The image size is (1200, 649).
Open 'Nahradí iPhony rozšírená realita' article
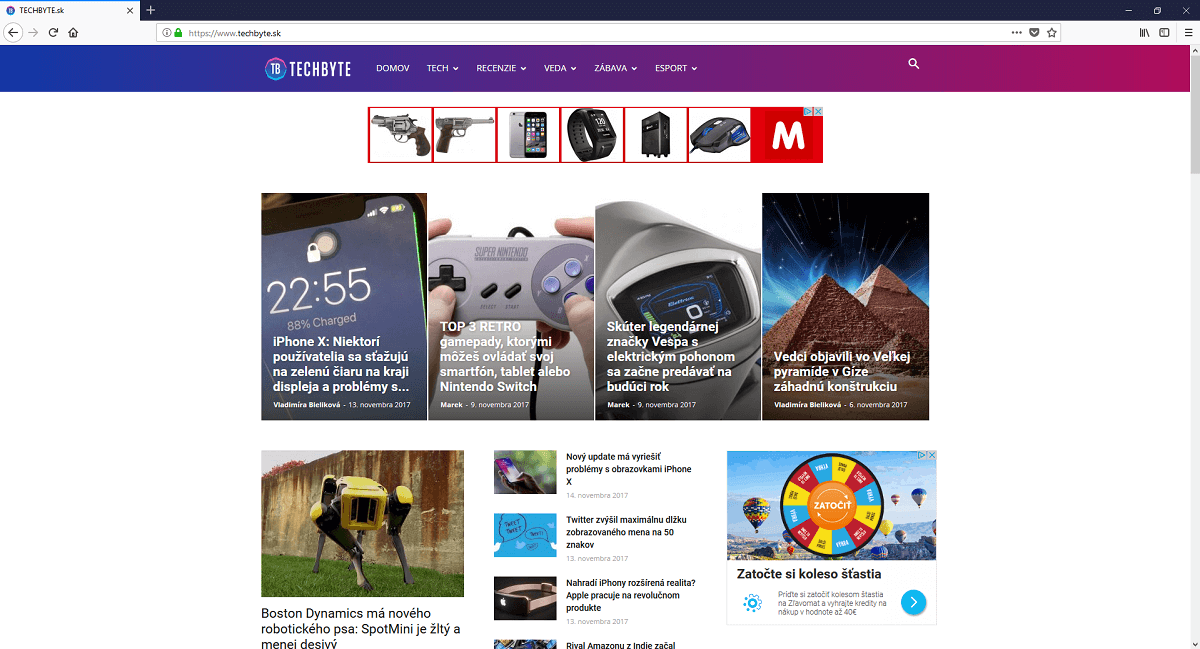pyautogui.click(x=630, y=595)
